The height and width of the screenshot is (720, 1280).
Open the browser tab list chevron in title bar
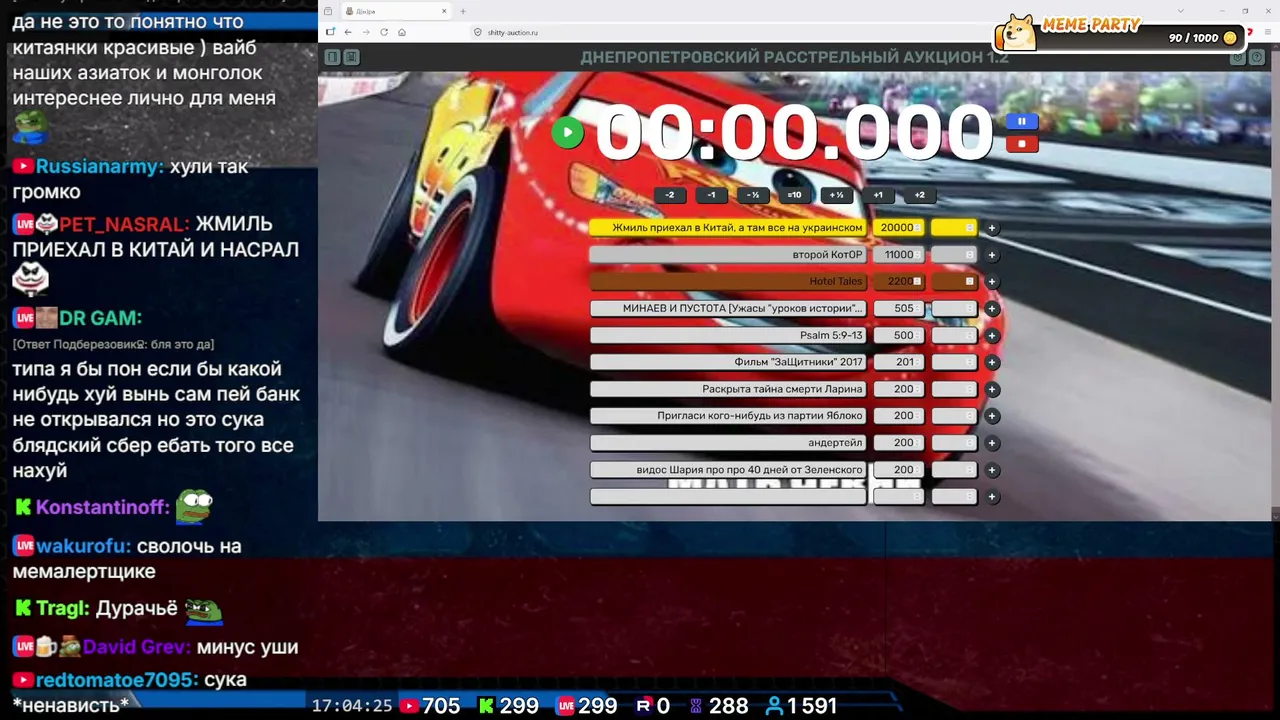pos(1181,11)
